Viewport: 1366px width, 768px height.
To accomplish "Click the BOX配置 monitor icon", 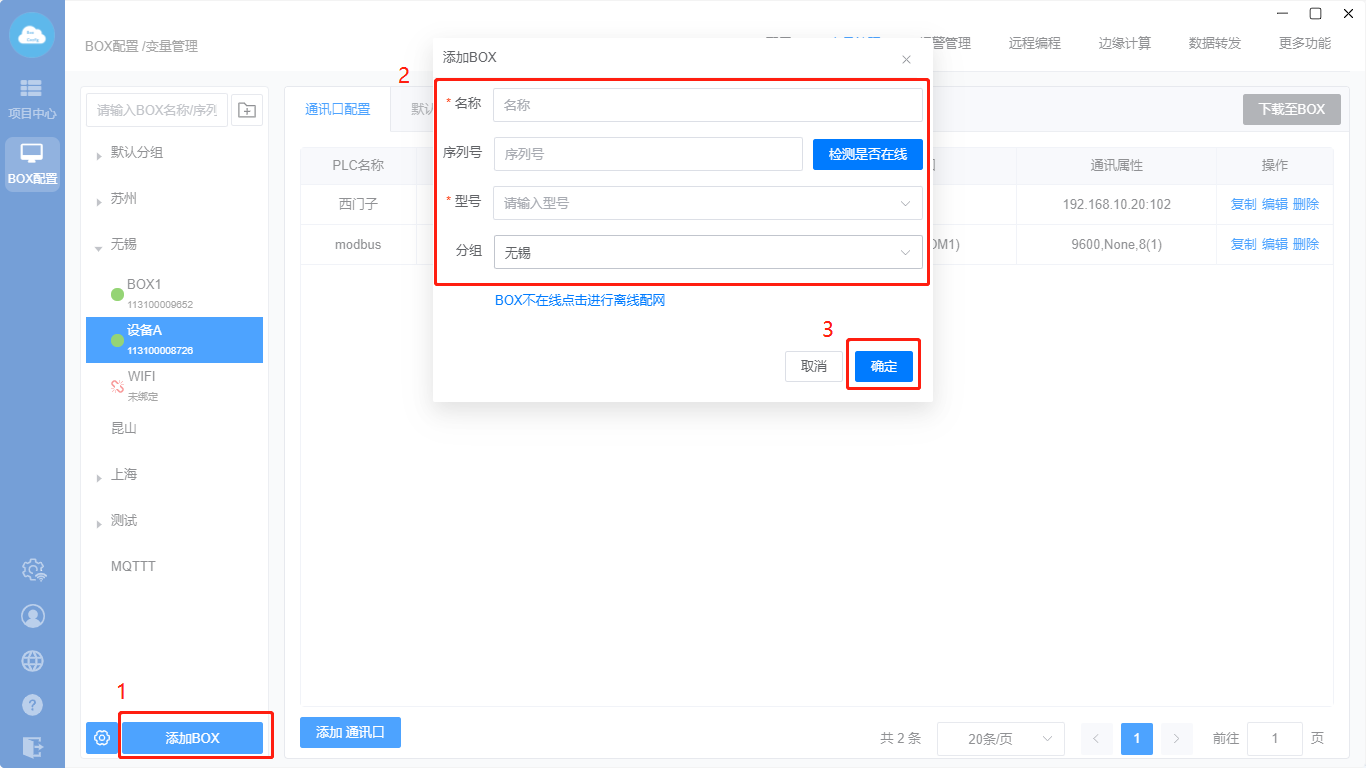I will 32,163.
